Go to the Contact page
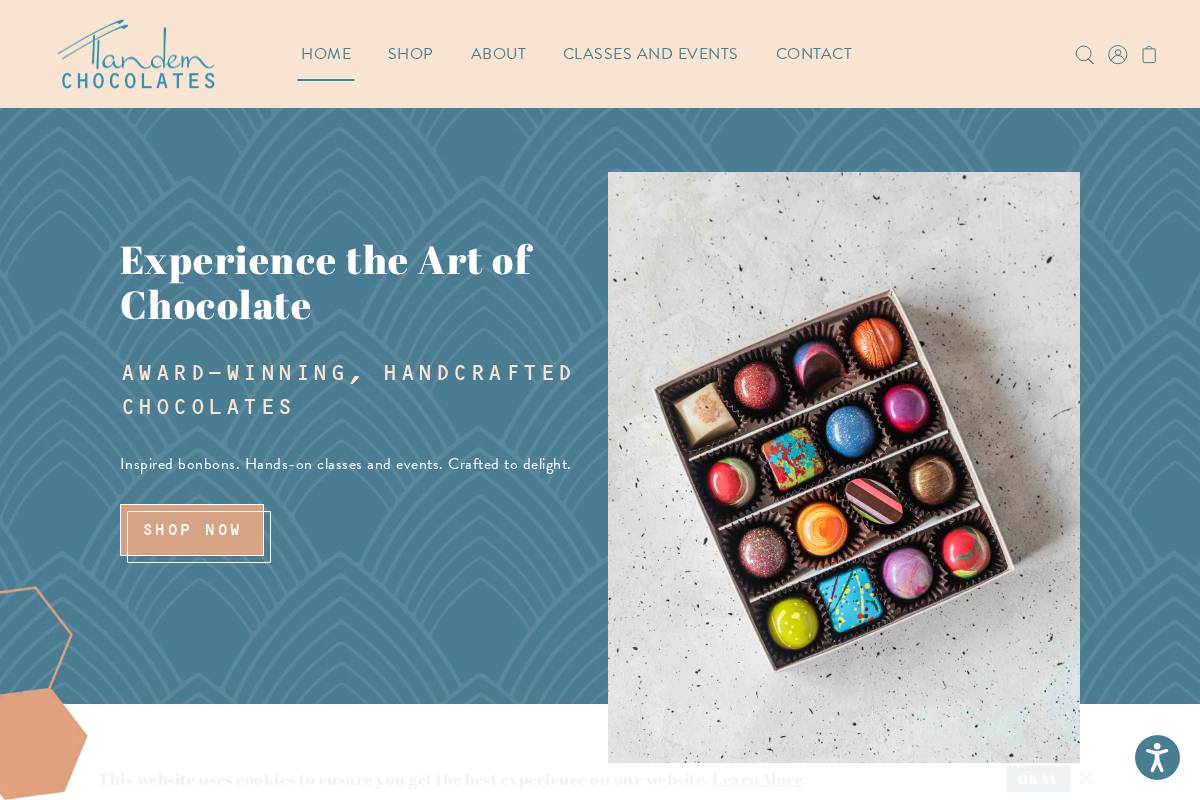 click(x=814, y=54)
